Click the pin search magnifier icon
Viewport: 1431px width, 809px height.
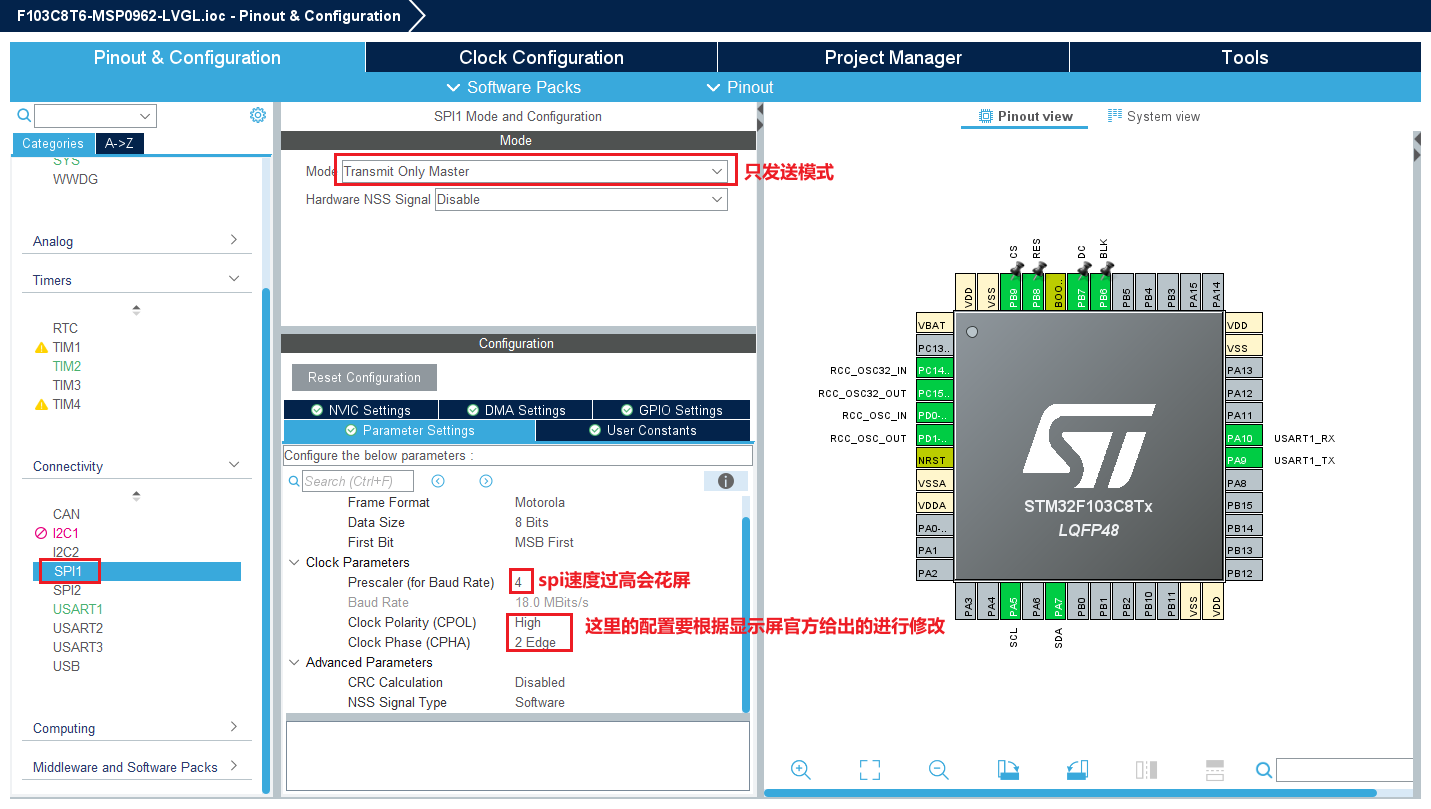tap(1264, 769)
